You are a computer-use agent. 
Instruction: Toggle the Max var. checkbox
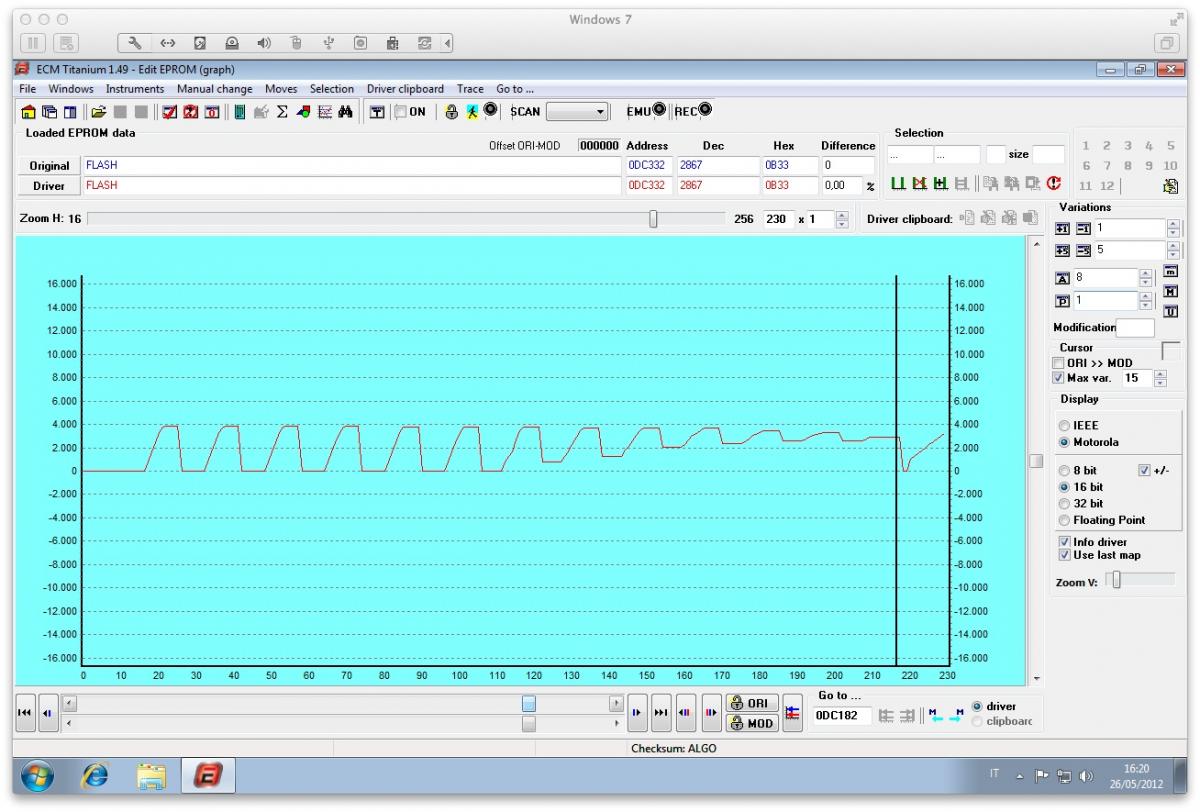1059,378
